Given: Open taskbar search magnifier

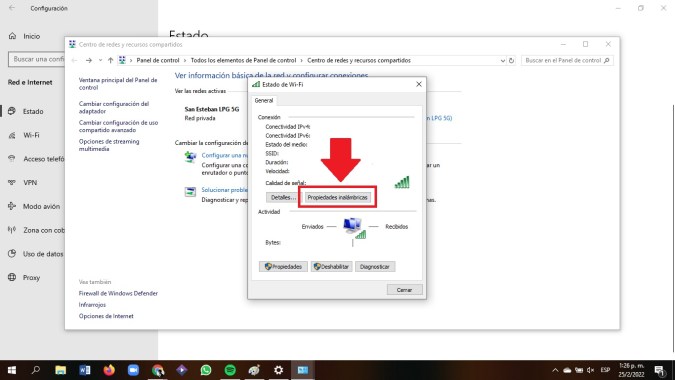Looking at the screenshot, I should pyautogui.click(x=36, y=370).
